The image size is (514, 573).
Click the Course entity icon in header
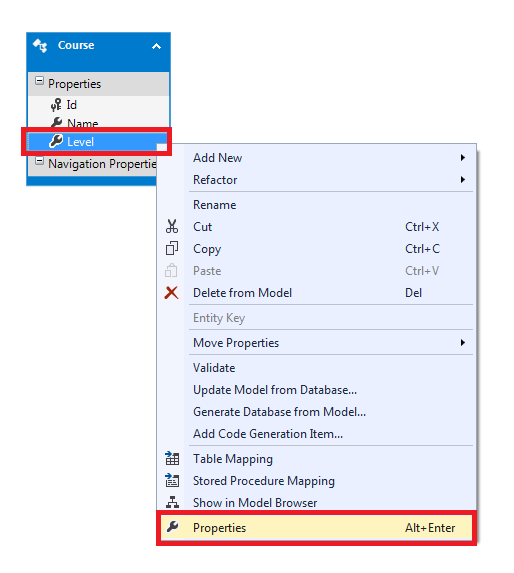click(x=40, y=46)
